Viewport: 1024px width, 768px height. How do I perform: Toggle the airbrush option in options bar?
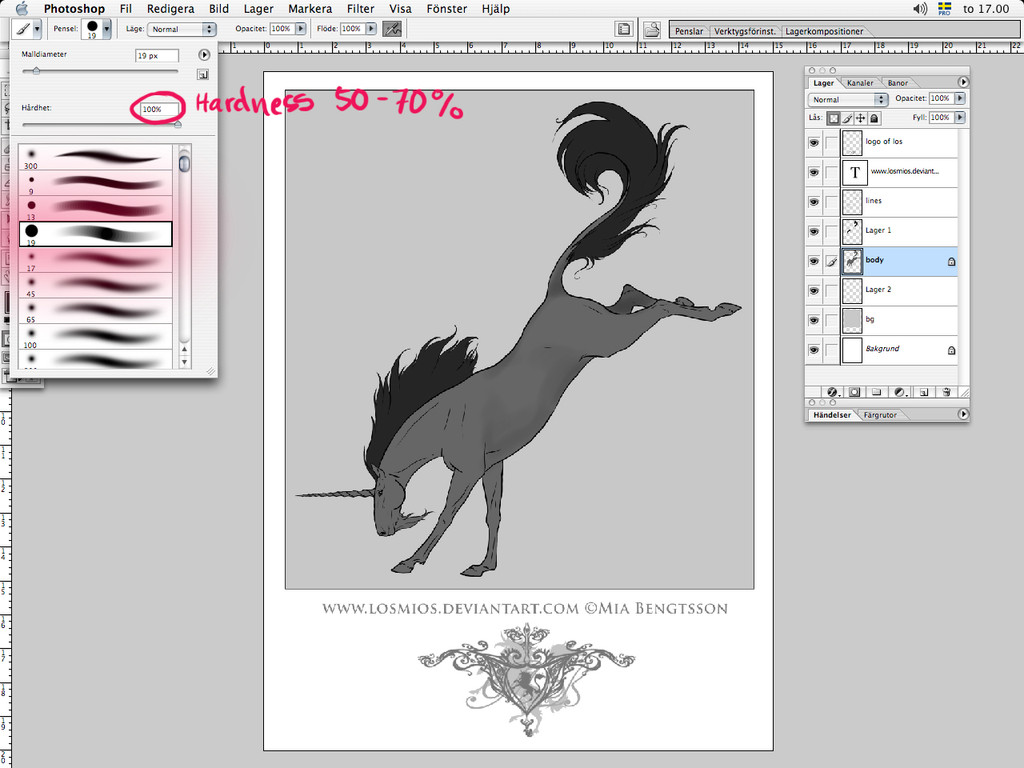[392, 29]
